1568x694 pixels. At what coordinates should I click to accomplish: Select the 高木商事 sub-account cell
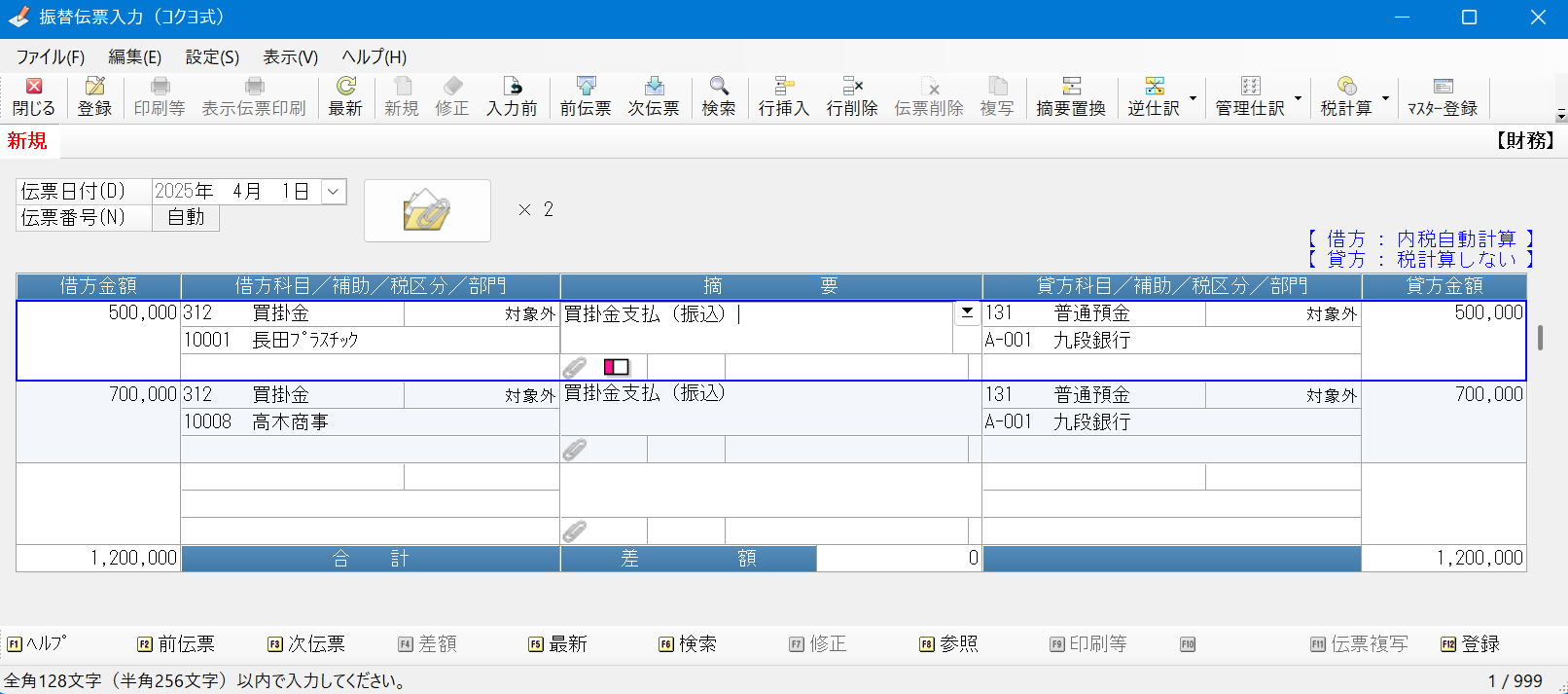point(370,421)
